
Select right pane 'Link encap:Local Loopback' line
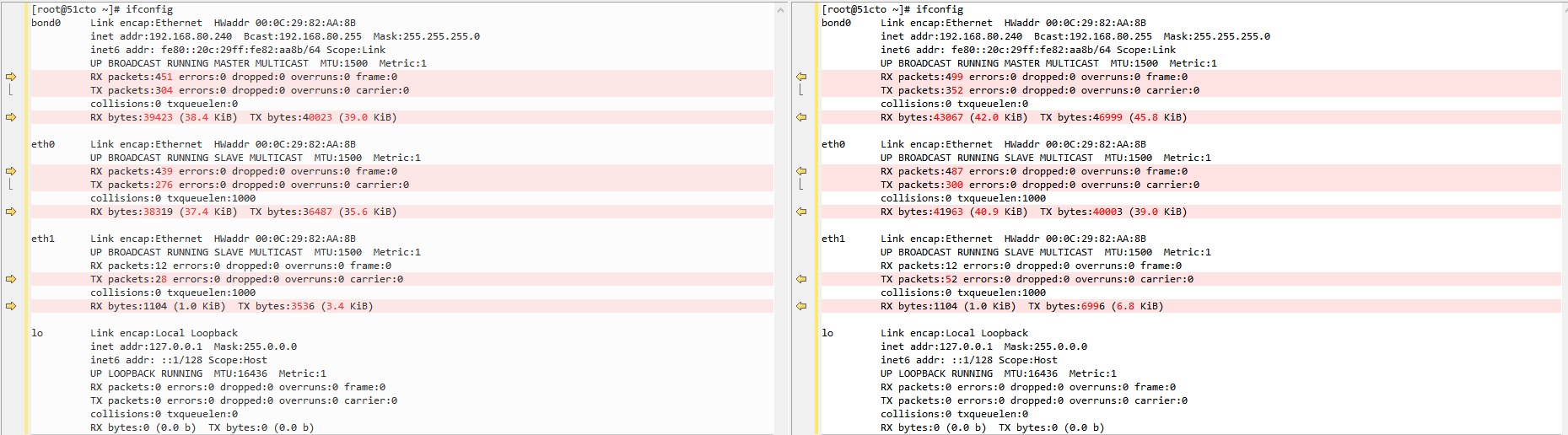(x=955, y=333)
